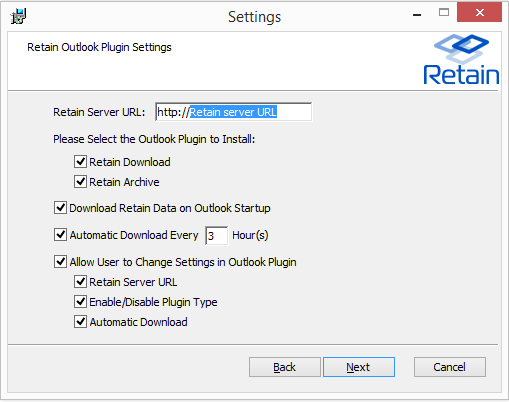Screen dimensions: 509x402
Task: Uncheck Retain Server URL sub-option
Action: coord(80,282)
